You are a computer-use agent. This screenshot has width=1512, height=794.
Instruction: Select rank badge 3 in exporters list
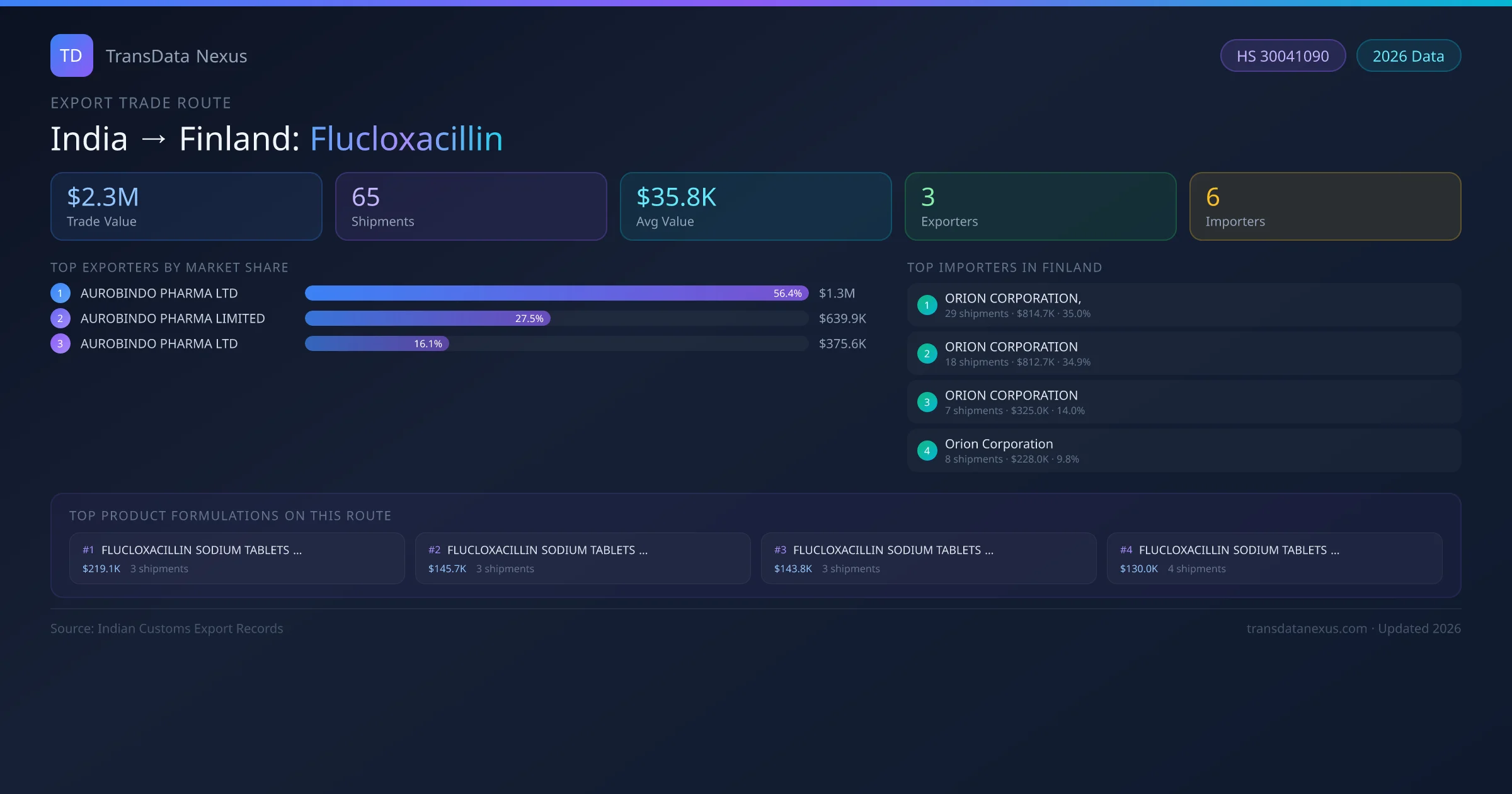(60, 343)
